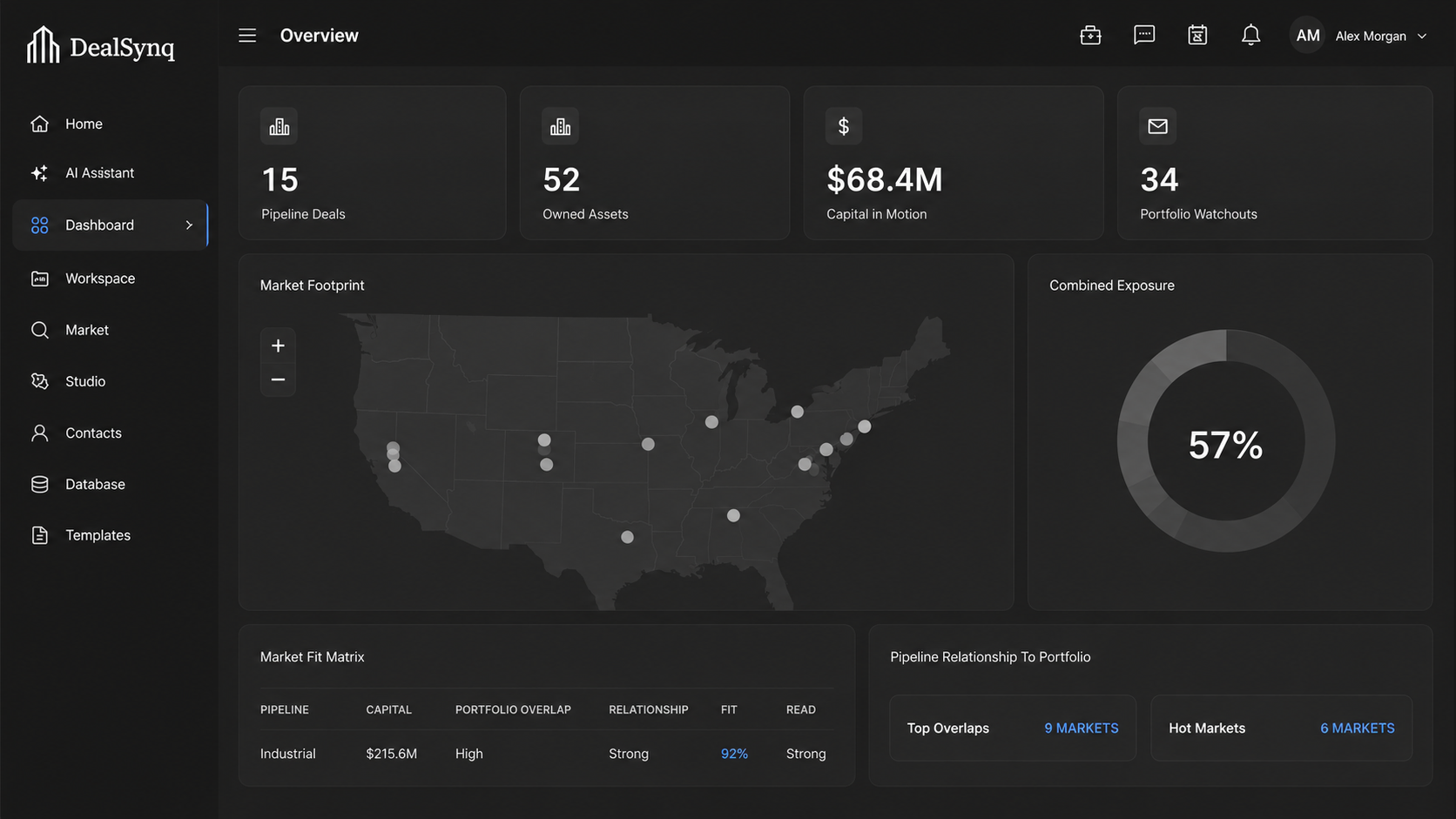Click the AI Assistant sparkle icon
Viewport: 1456px width, 819px height.
pyautogui.click(x=39, y=173)
